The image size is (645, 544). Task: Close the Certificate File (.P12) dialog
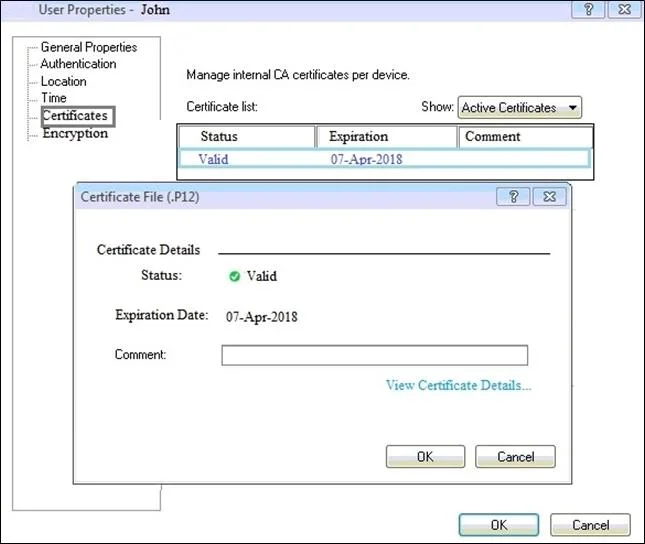(x=550, y=197)
